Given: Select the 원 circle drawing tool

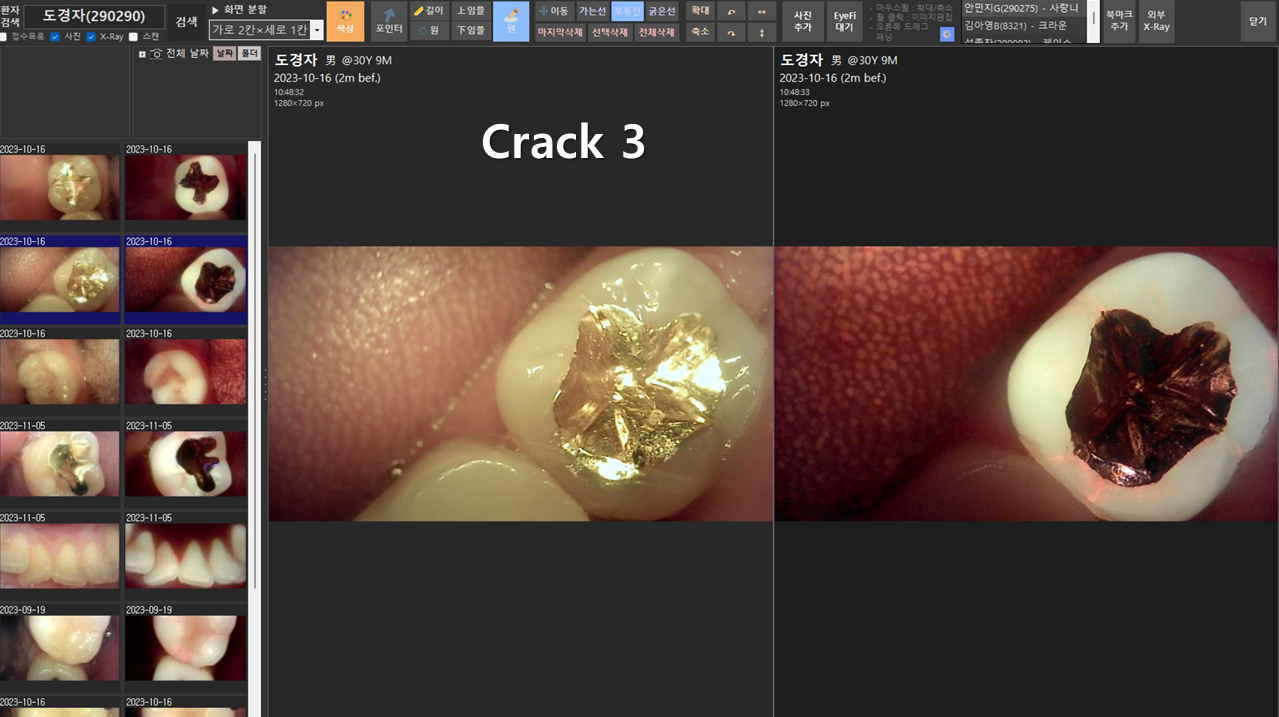Looking at the screenshot, I should pyautogui.click(x=429, y=31).
